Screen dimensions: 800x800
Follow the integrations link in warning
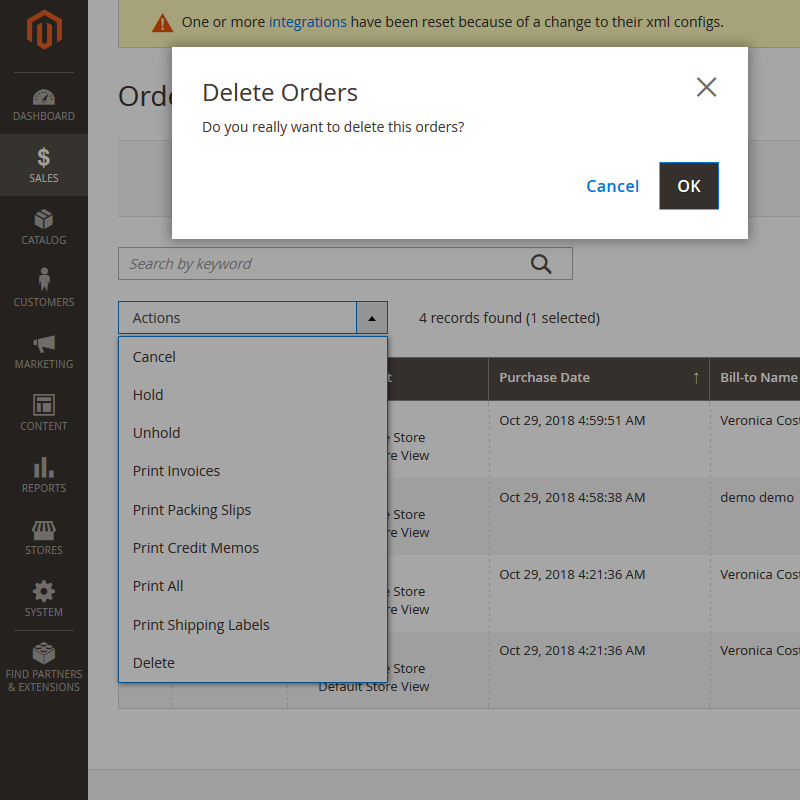pyautogui.click(x=307, y=22)
